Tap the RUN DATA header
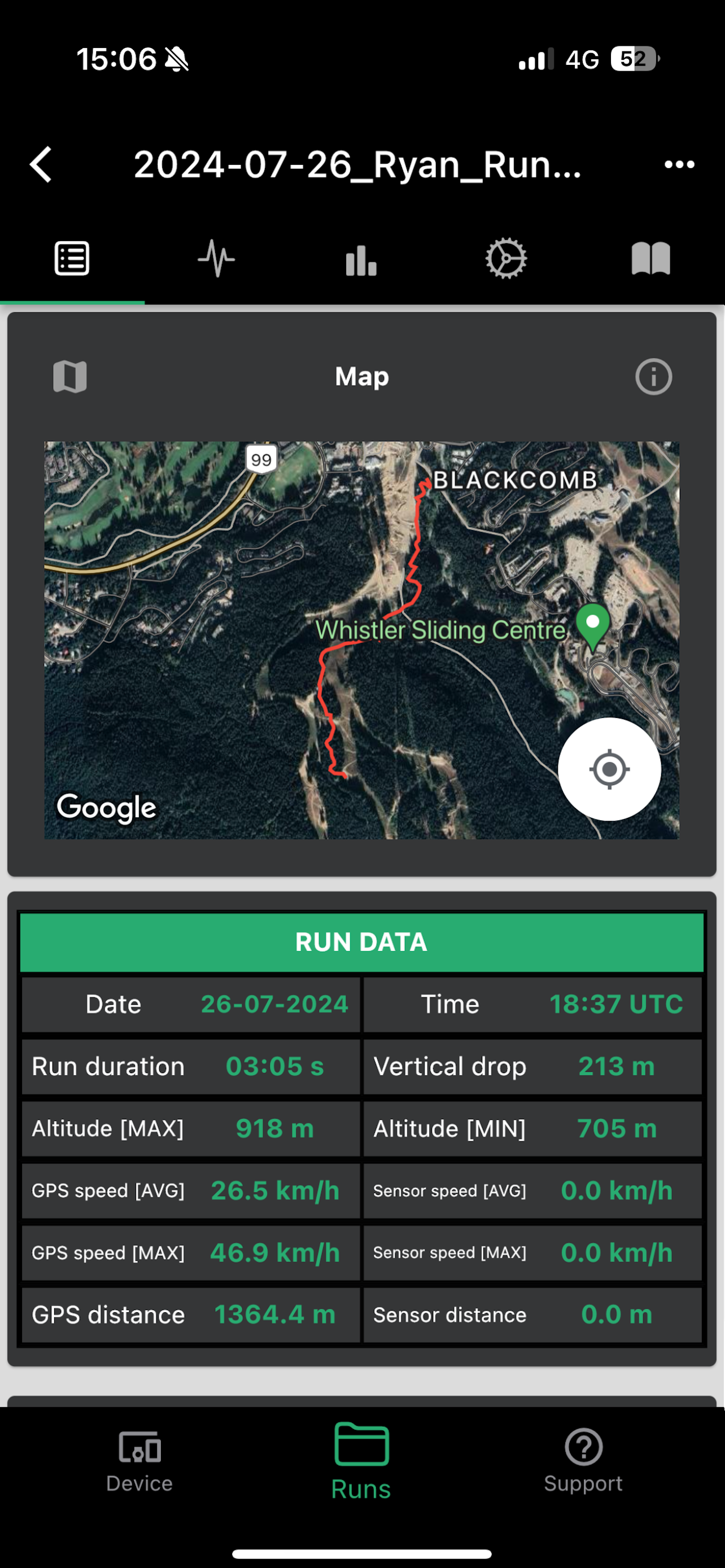This screenshot has height=1568, width=725. 361,942
